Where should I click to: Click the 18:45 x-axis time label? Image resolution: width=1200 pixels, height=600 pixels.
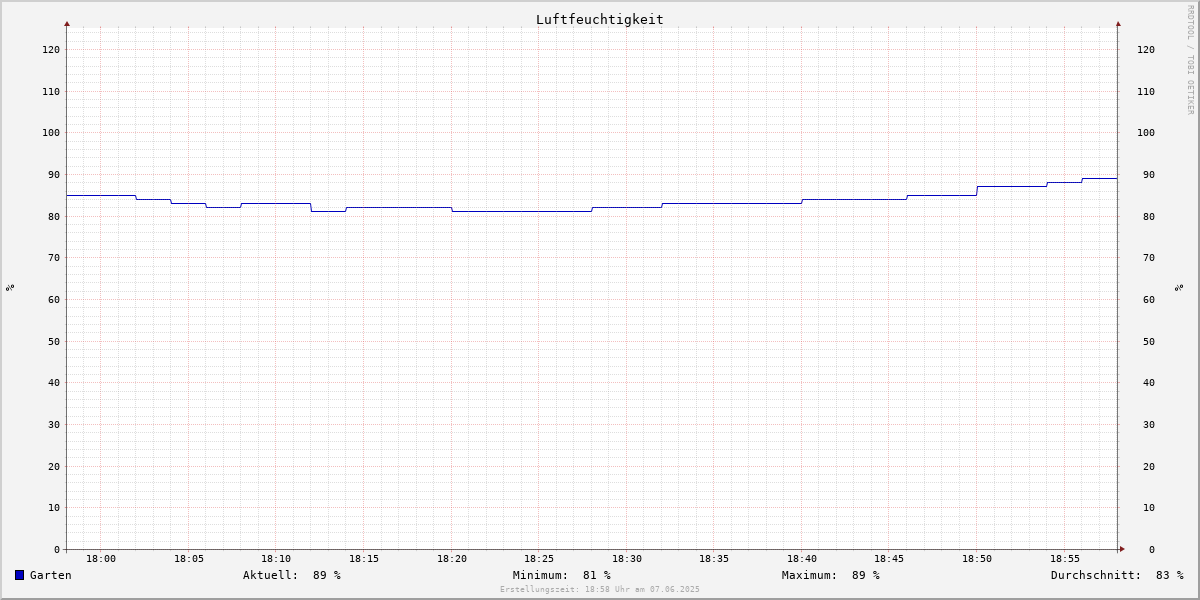(890, 559)
